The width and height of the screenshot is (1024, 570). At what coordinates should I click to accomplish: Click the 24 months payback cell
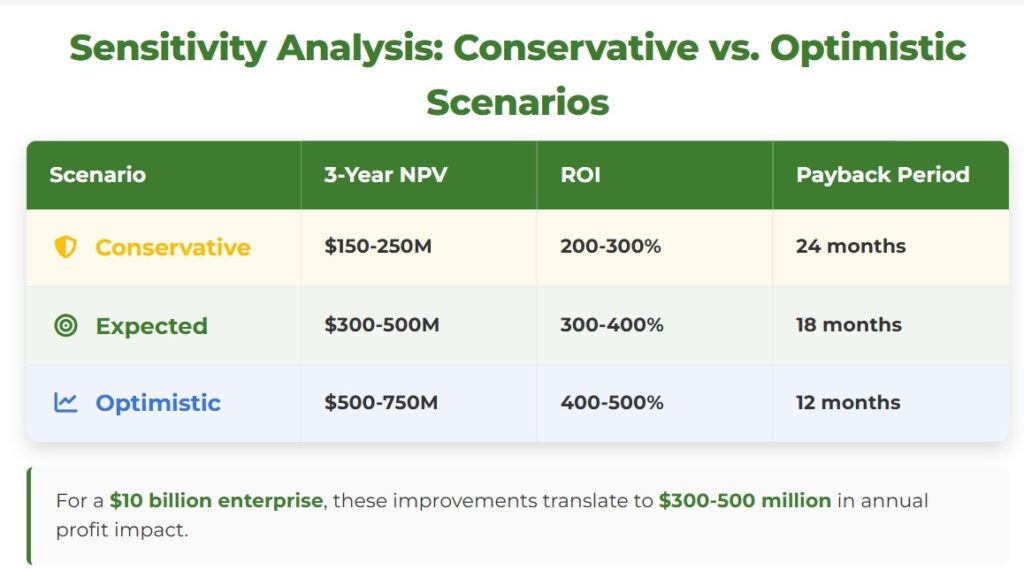851,246
